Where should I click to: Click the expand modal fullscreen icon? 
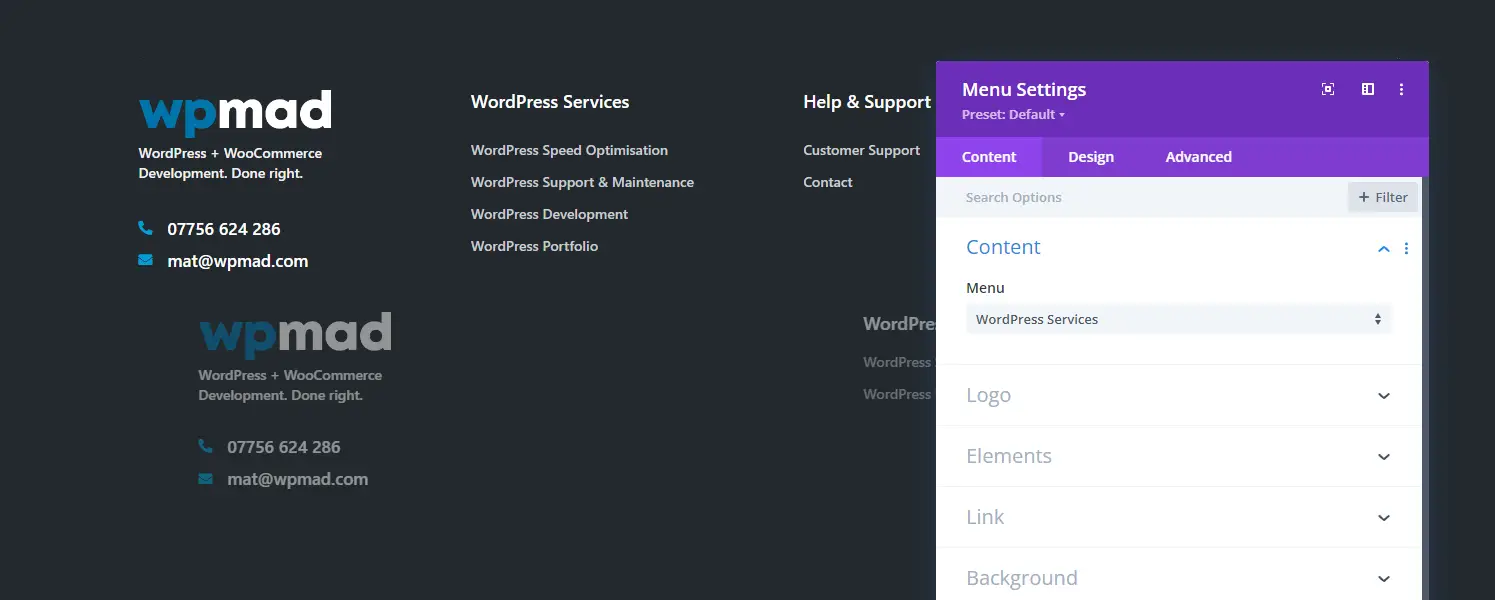click(x=1328, y=89)
